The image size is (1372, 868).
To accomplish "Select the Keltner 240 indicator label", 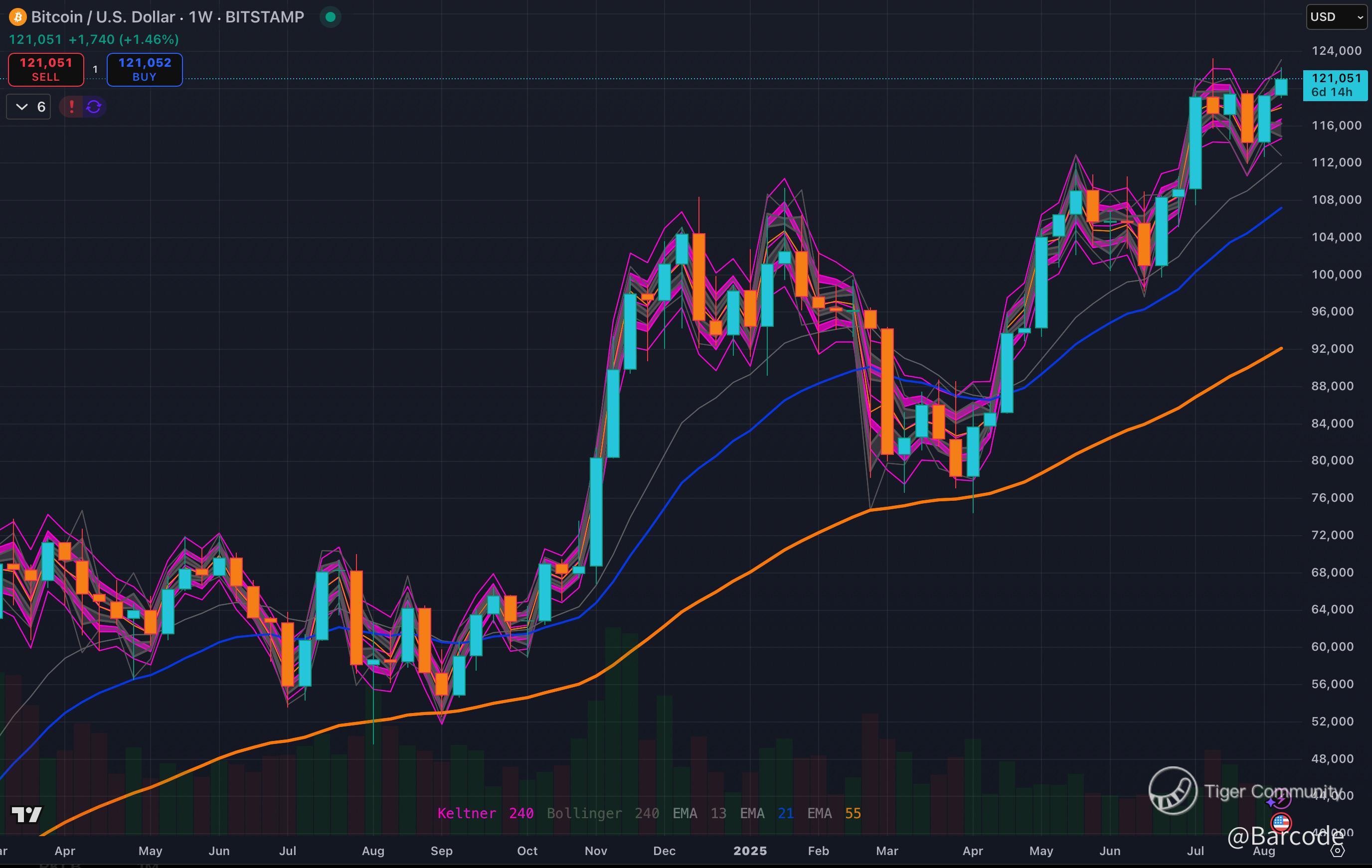I will click(485, 813).
